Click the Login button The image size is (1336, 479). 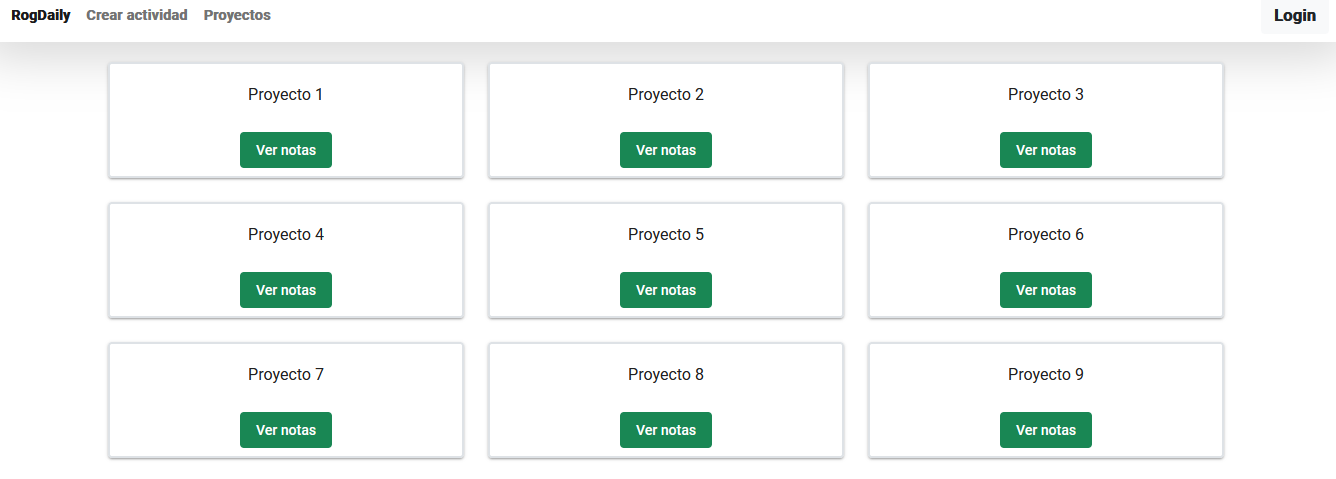pos(1295,15)
